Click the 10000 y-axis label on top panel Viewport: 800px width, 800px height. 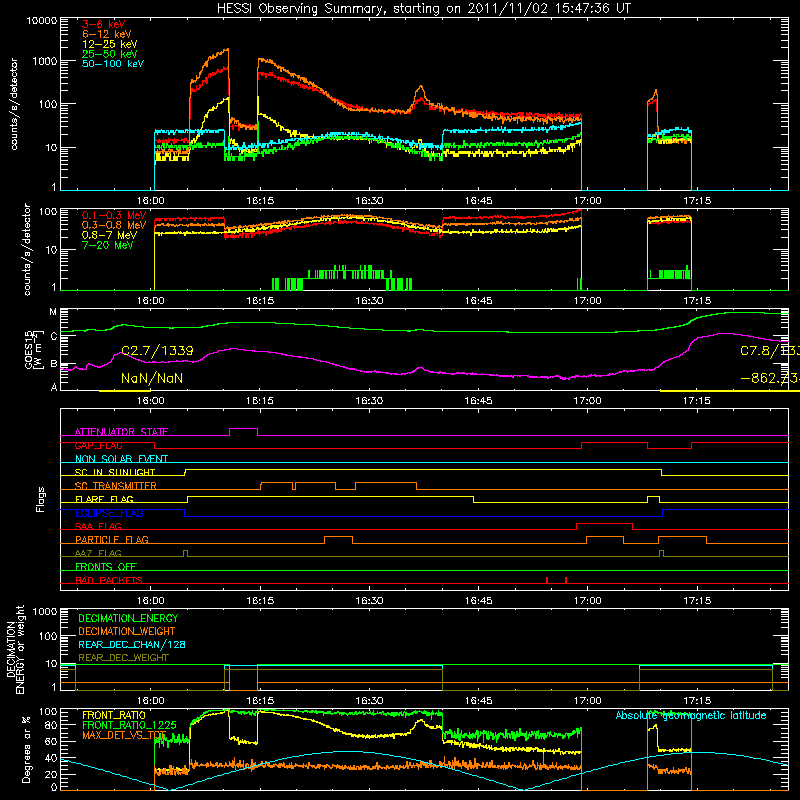42,21
